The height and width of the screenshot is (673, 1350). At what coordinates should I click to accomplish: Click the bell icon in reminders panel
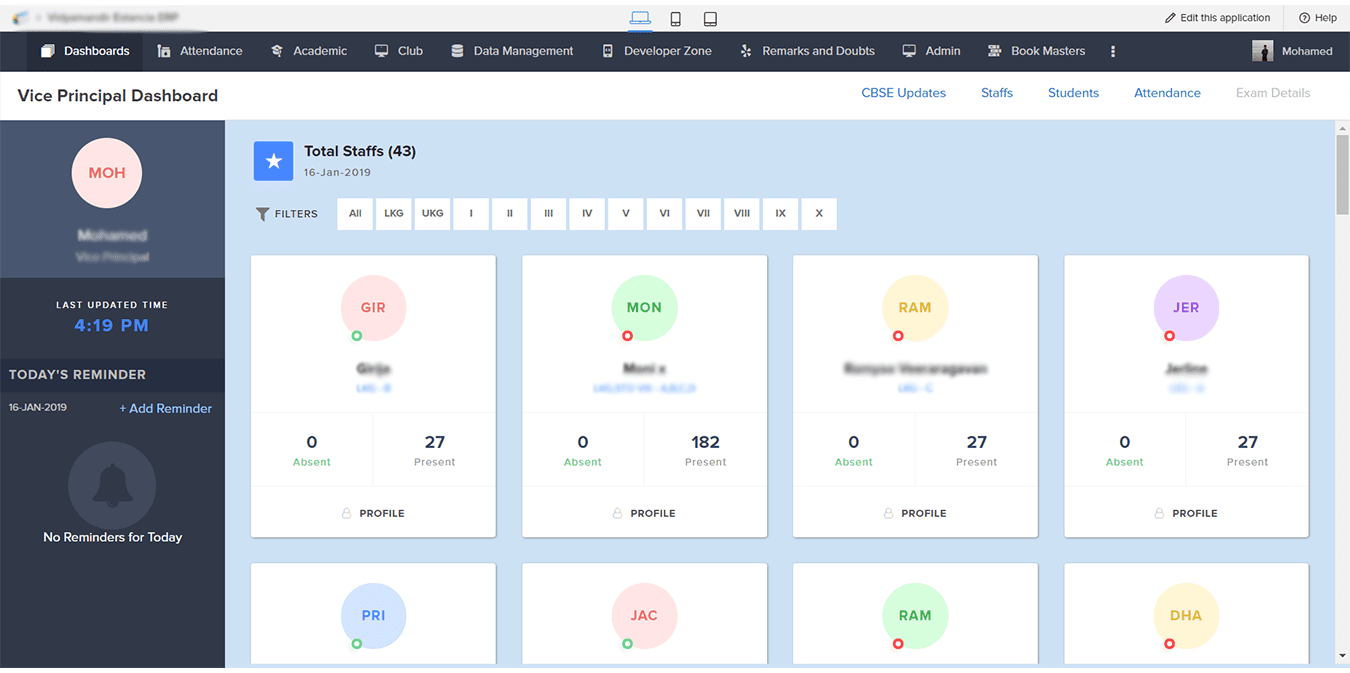coord(112,486)
